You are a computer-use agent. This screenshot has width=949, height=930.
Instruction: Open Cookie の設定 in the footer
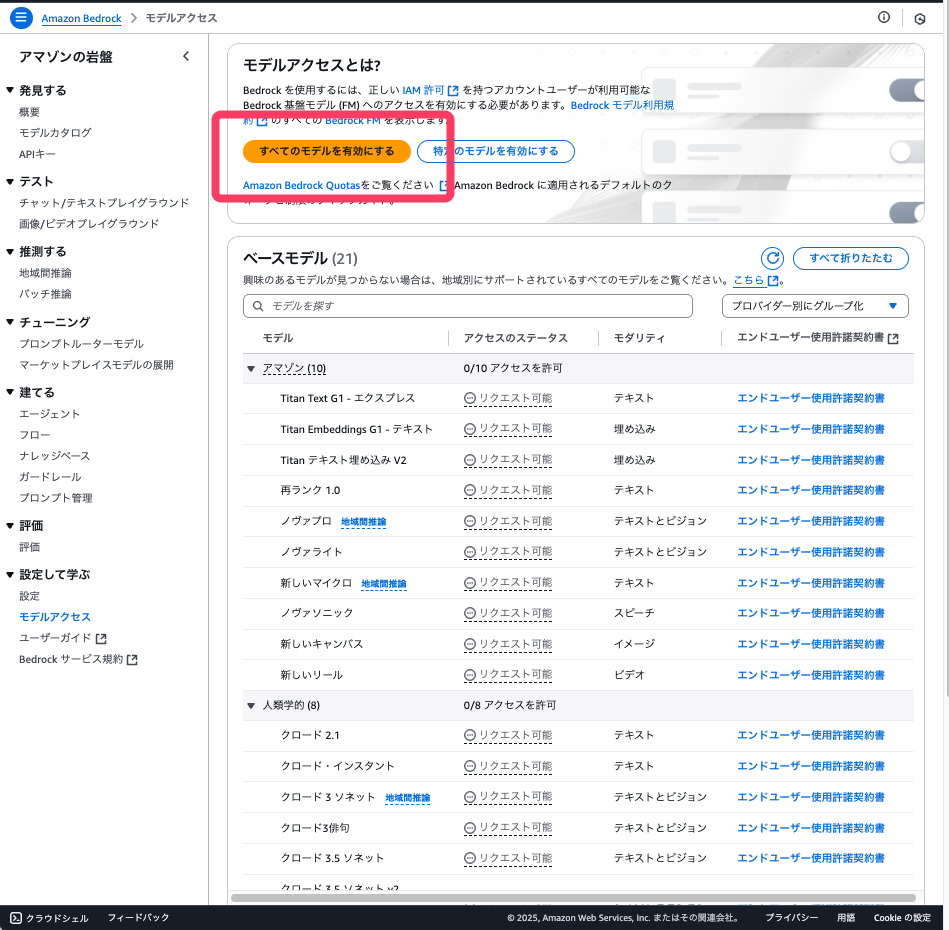[x=902, y=917]
